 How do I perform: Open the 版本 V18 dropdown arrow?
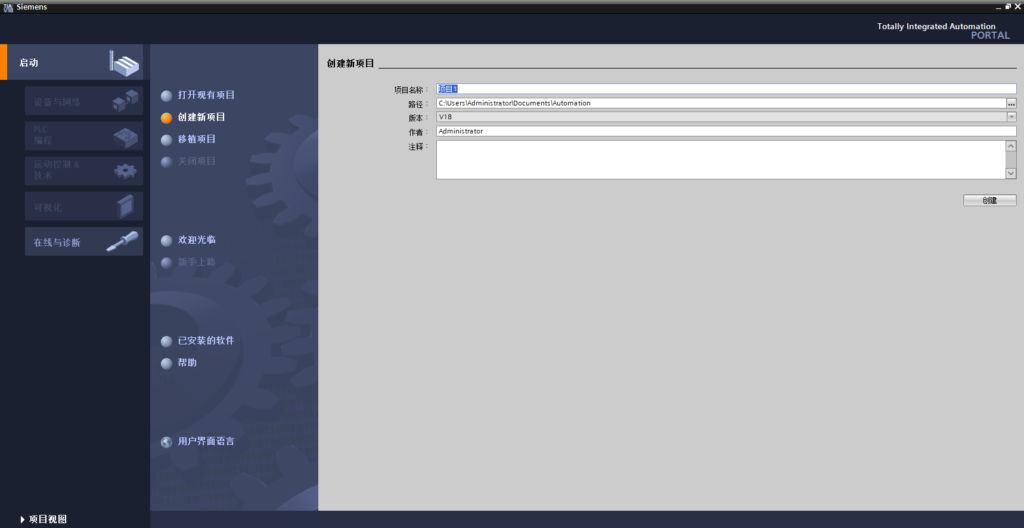[1012, 117]
